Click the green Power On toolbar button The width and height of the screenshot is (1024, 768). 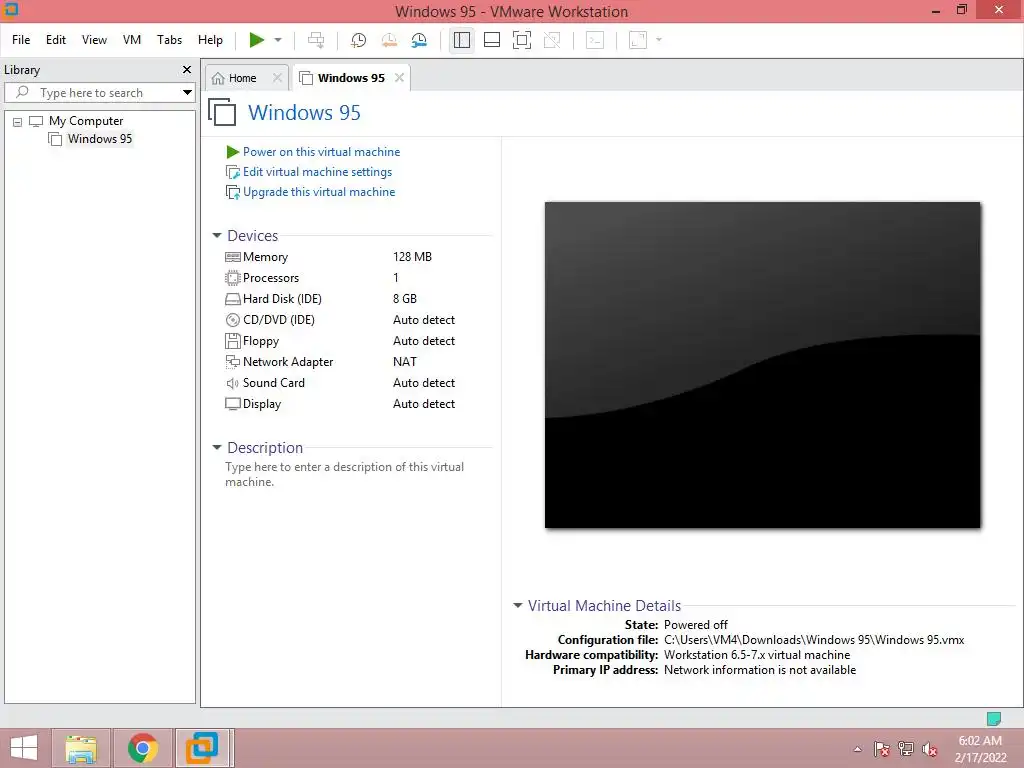click(257, 40)
